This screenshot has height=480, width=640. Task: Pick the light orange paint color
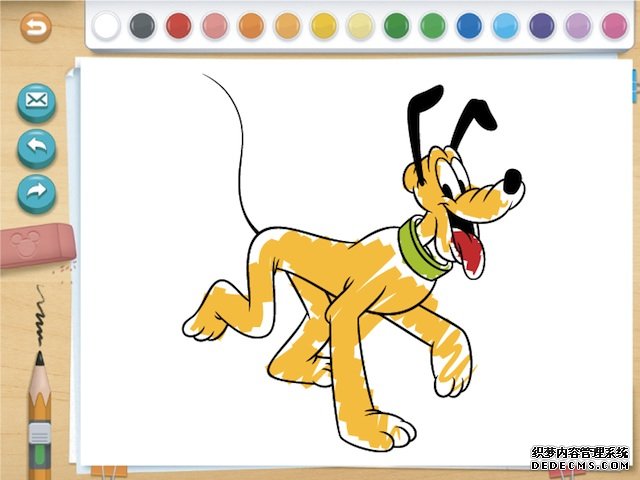pyautogui.click(x=288, y=26)
